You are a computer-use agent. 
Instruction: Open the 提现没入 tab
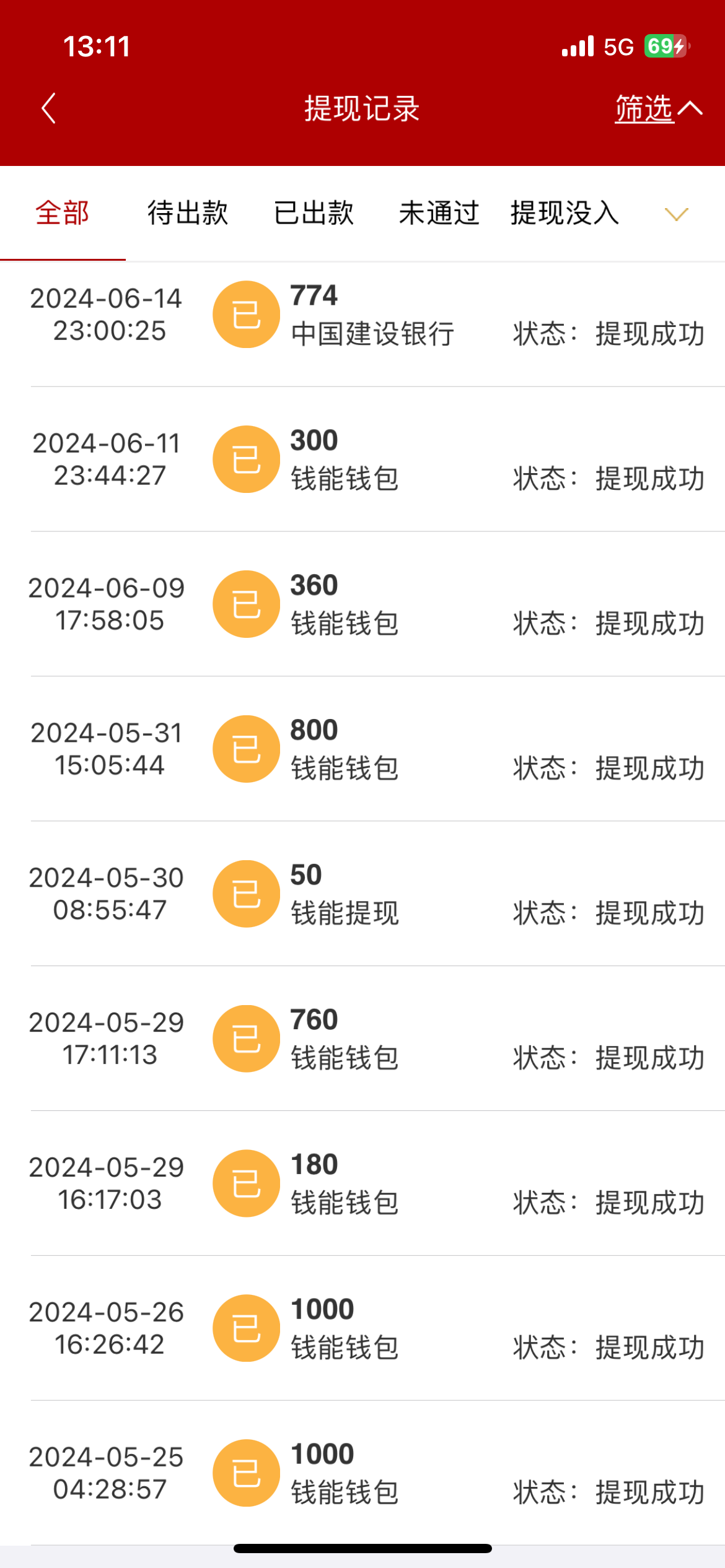[x=565, y=213]
